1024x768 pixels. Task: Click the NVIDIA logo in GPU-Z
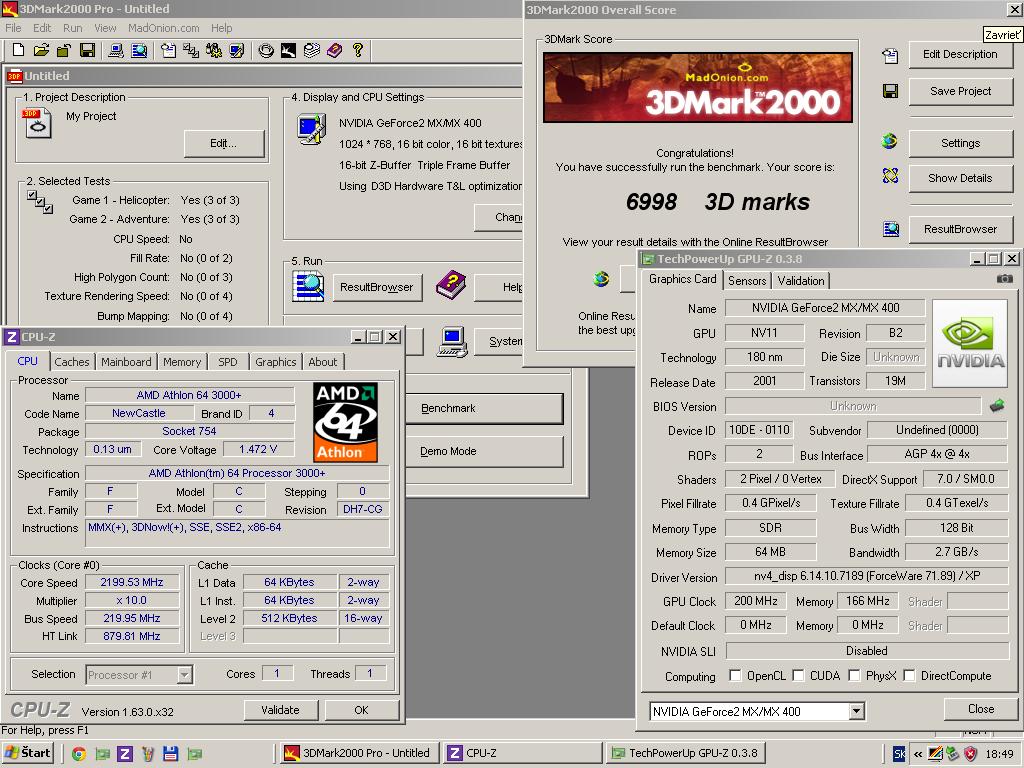click(970, 343)
